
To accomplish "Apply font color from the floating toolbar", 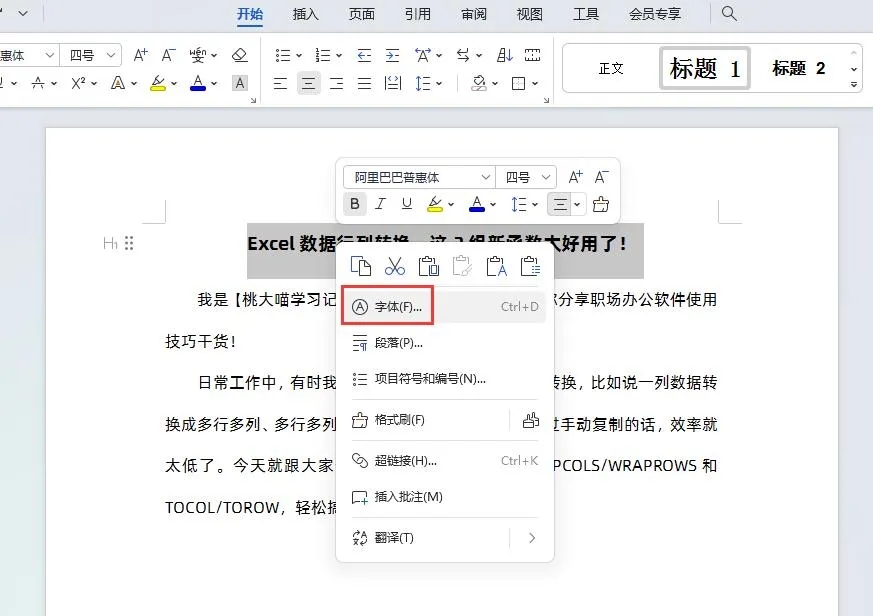I will coord(477,204).
